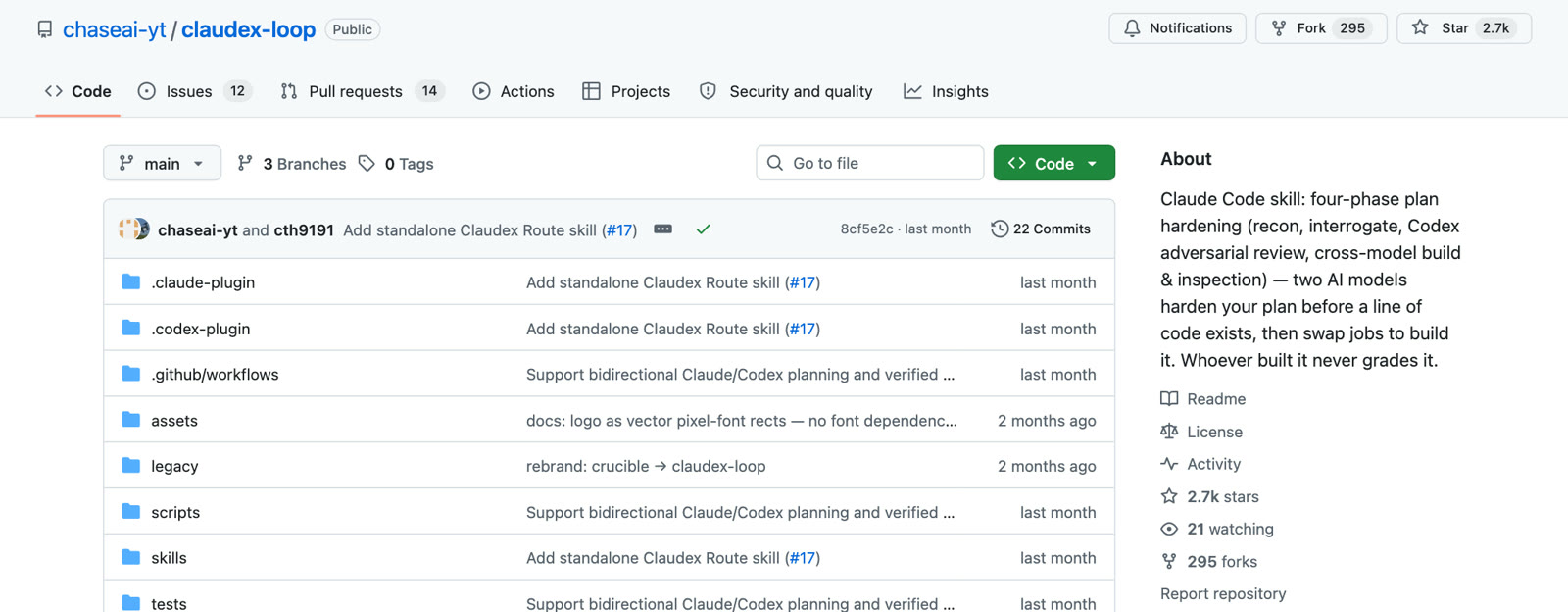Open the rebrand crucible commit message
The image size is (1568, 612).
coord(646,466)
